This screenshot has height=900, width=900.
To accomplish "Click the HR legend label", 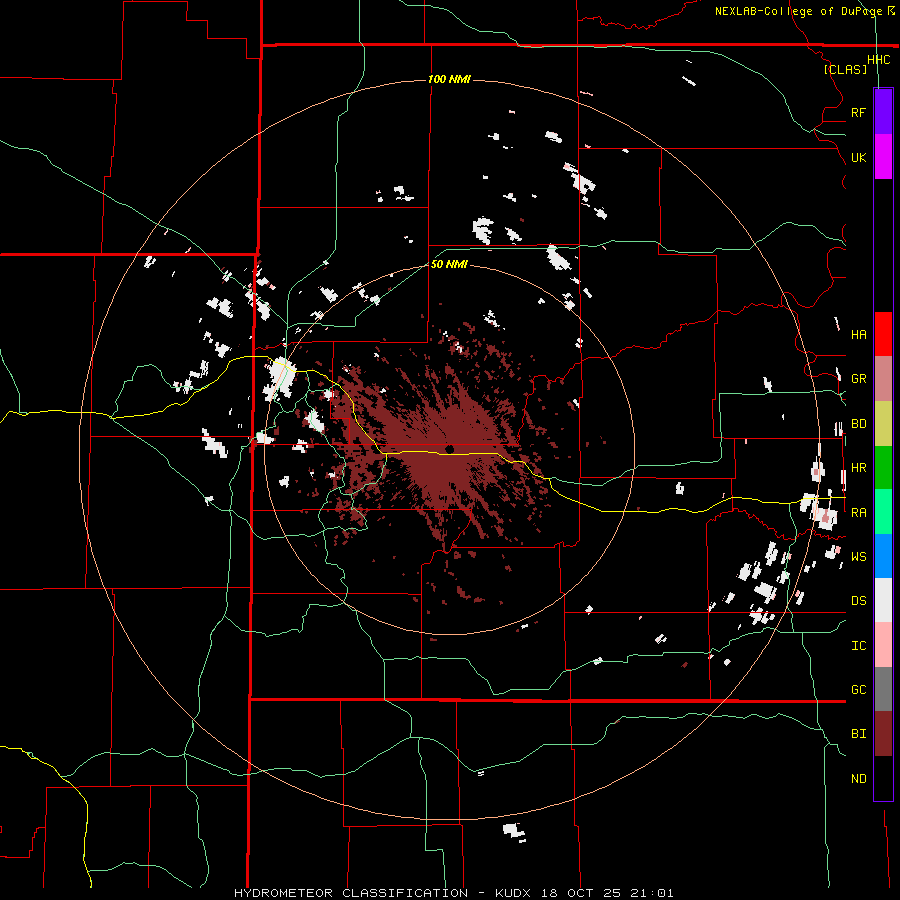I will (x=858, y=468).
